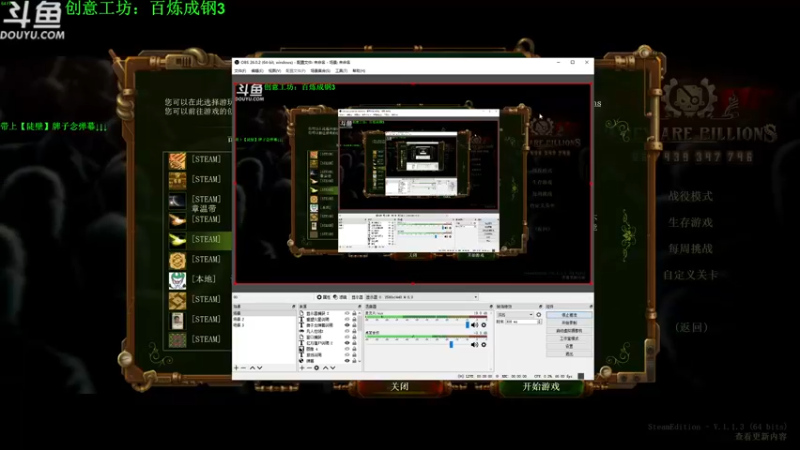Click the 停止推流 button in OBS

[569, 315]
